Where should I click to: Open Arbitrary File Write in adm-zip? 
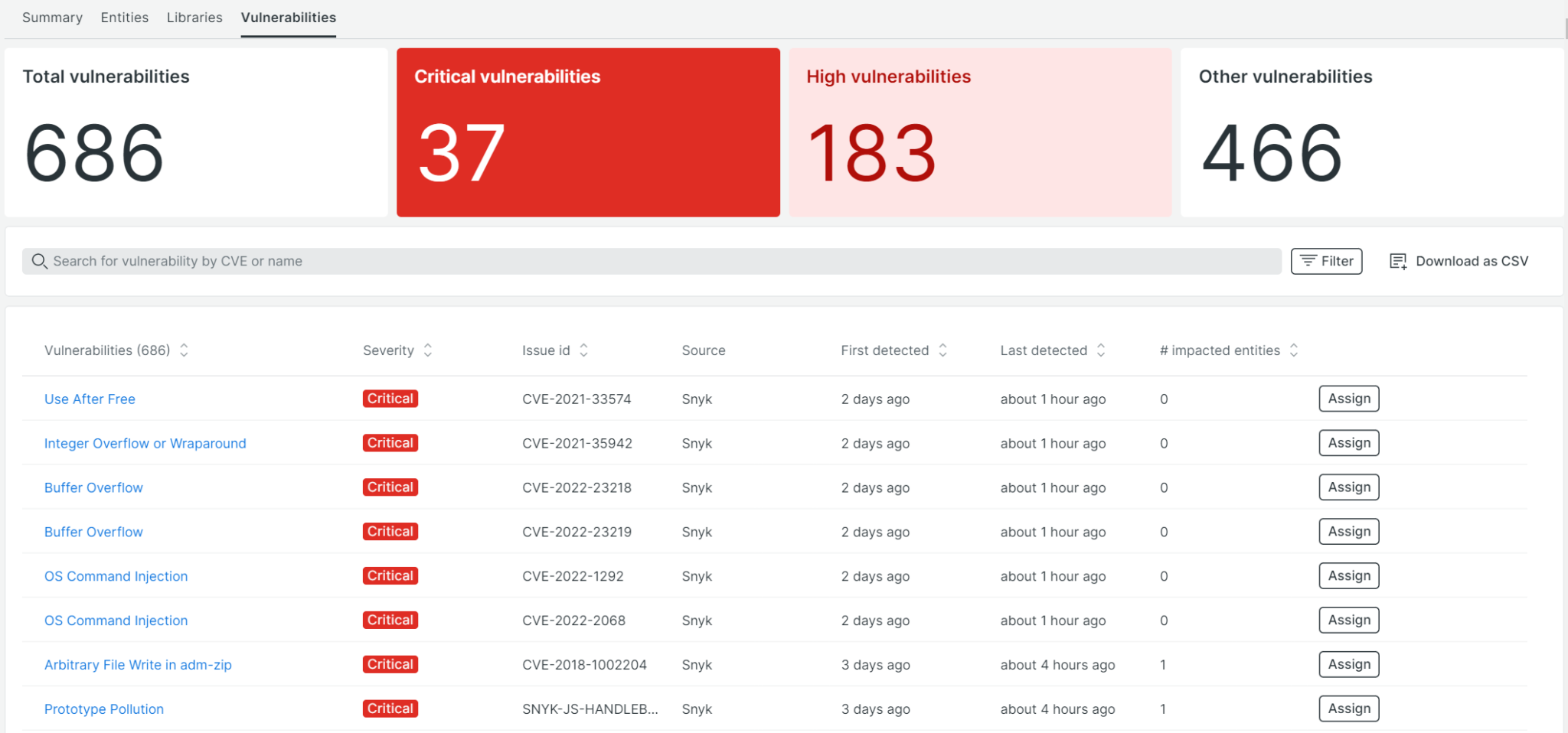(x=138, y=665)
